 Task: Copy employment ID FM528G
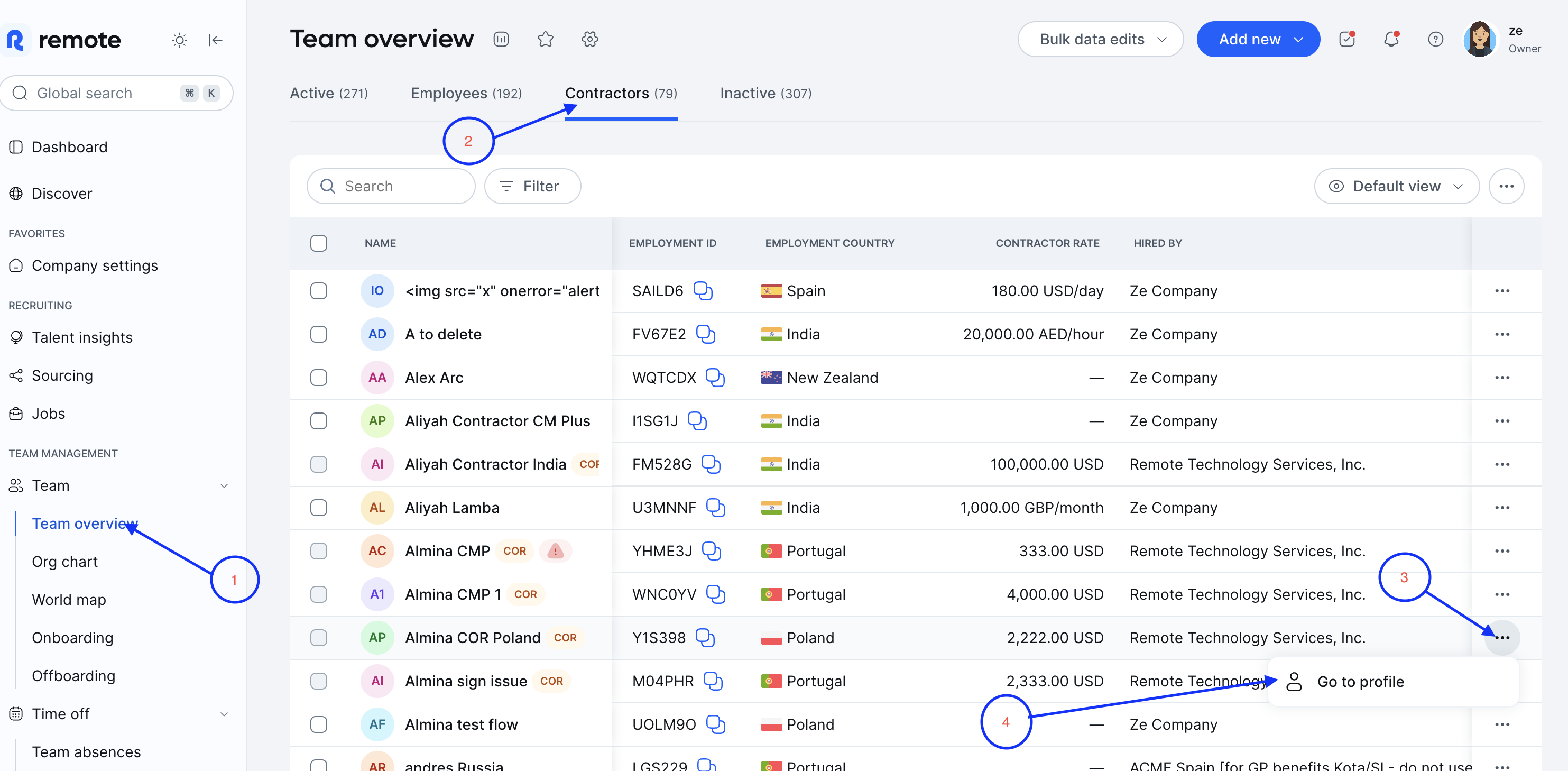711,465
